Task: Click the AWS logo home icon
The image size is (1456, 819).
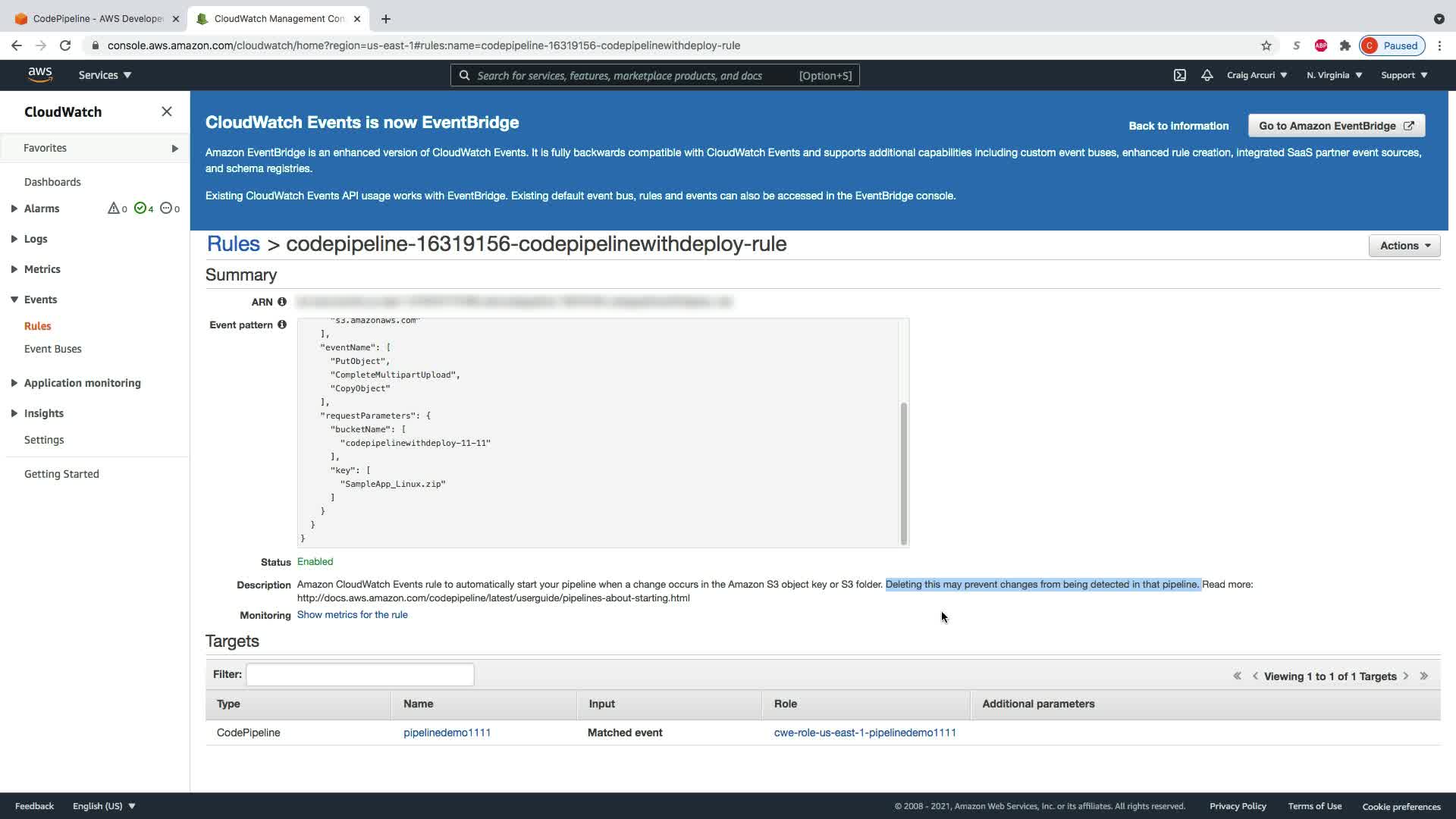Action: coord(40,74)
